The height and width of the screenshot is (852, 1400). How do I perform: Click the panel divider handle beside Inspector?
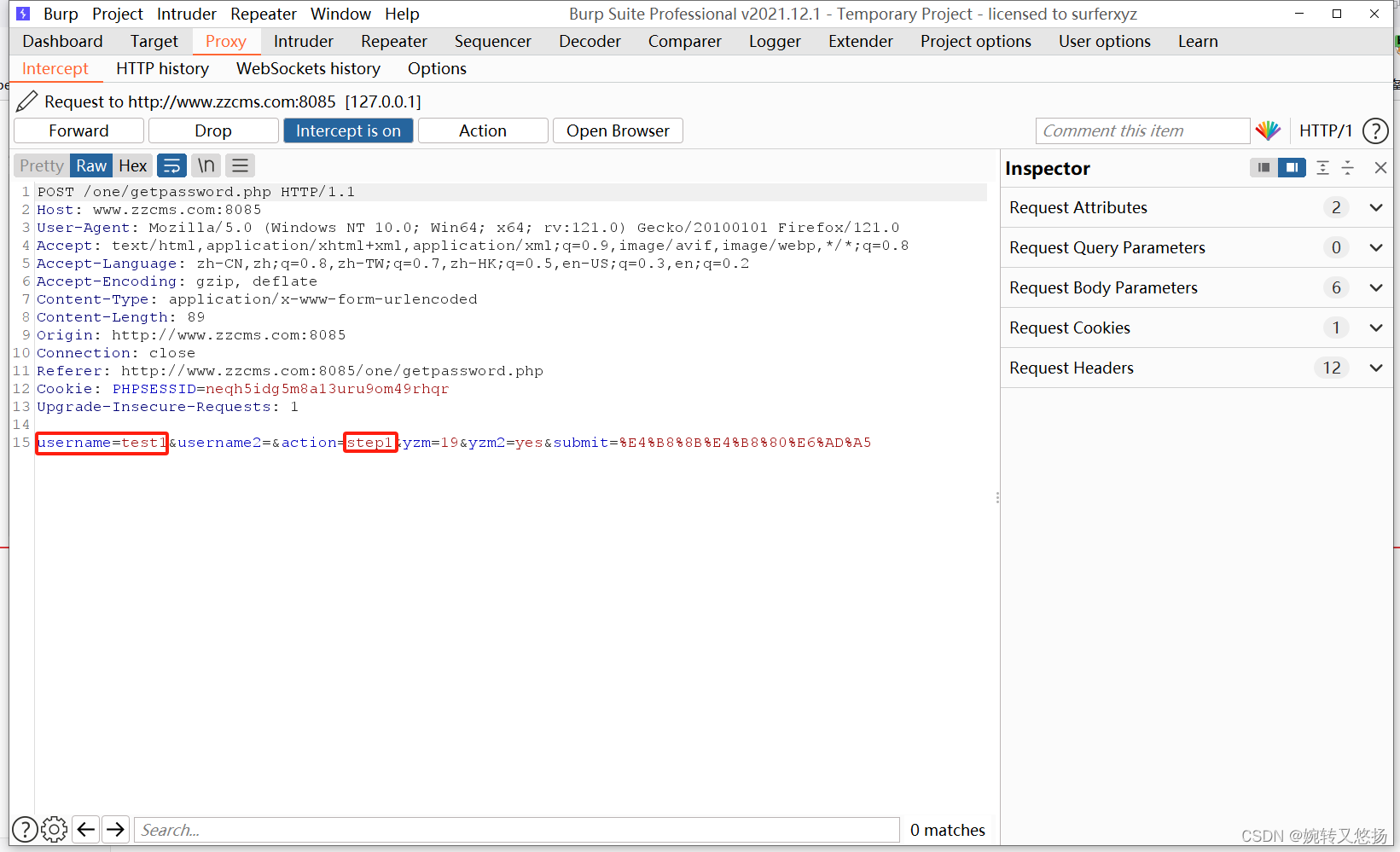(x=996, y=497)
